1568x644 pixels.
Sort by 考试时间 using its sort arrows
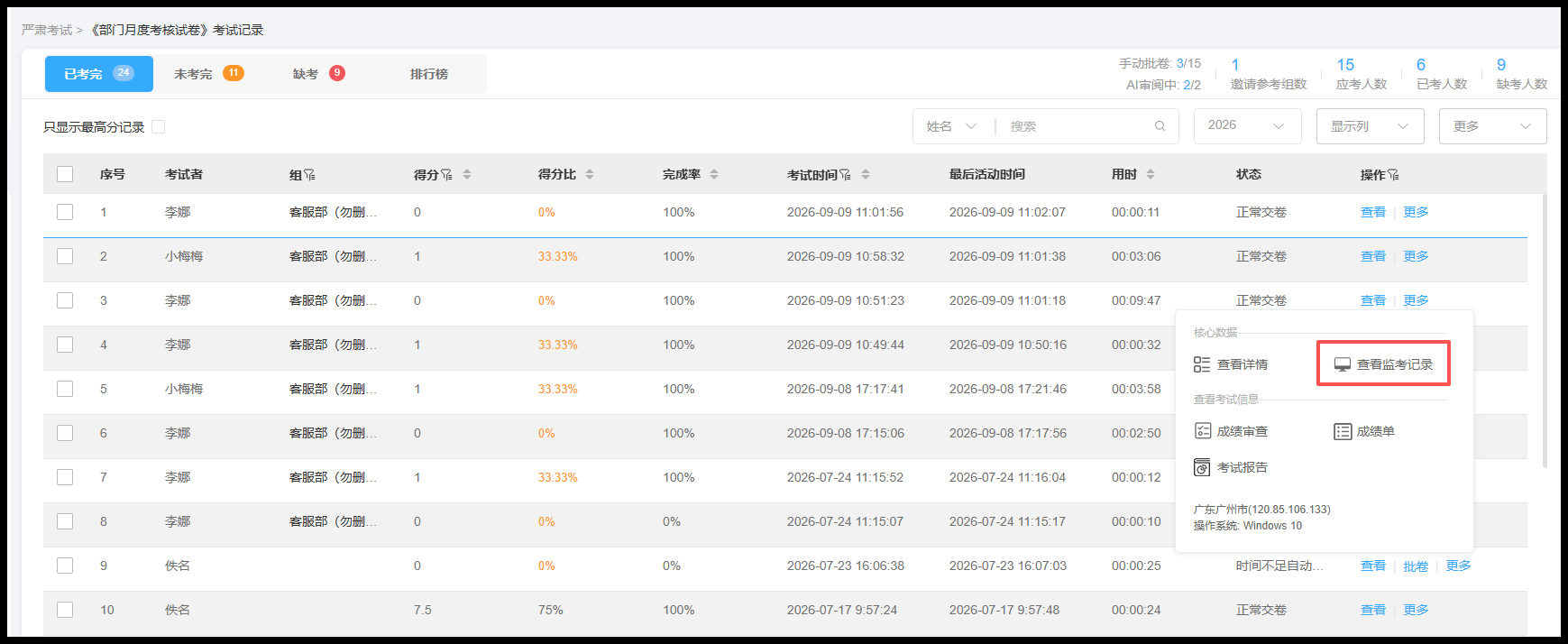click(x=866, y=175)
